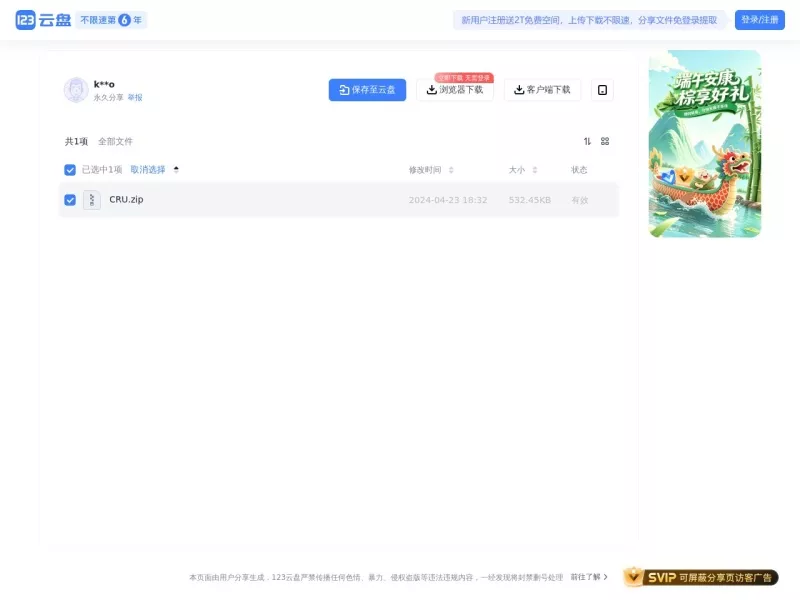This screenshot has width=800, height=600.
Task: Switch to grid view icon
Action: coord(605,141)
